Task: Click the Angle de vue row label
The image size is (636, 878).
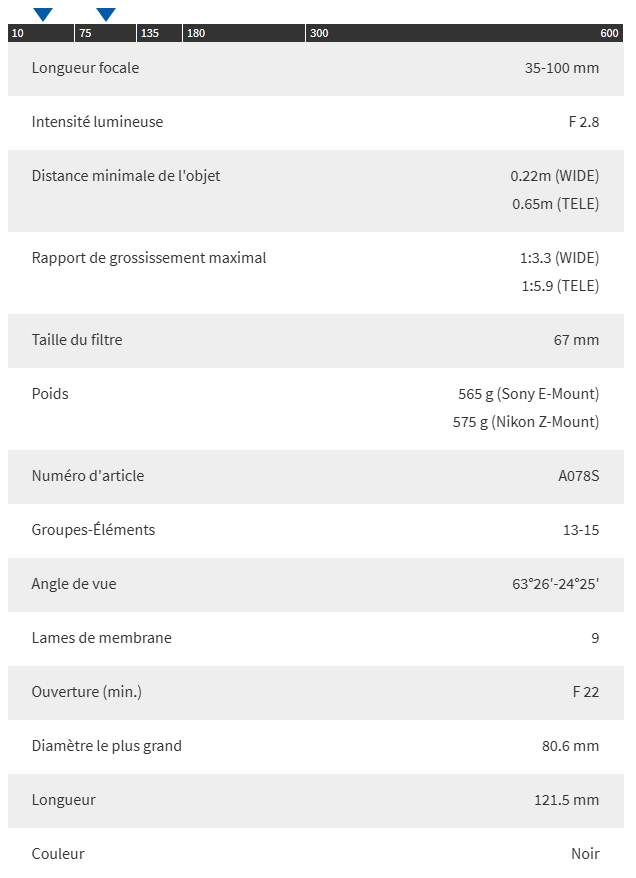Action: tap(74, 584)
